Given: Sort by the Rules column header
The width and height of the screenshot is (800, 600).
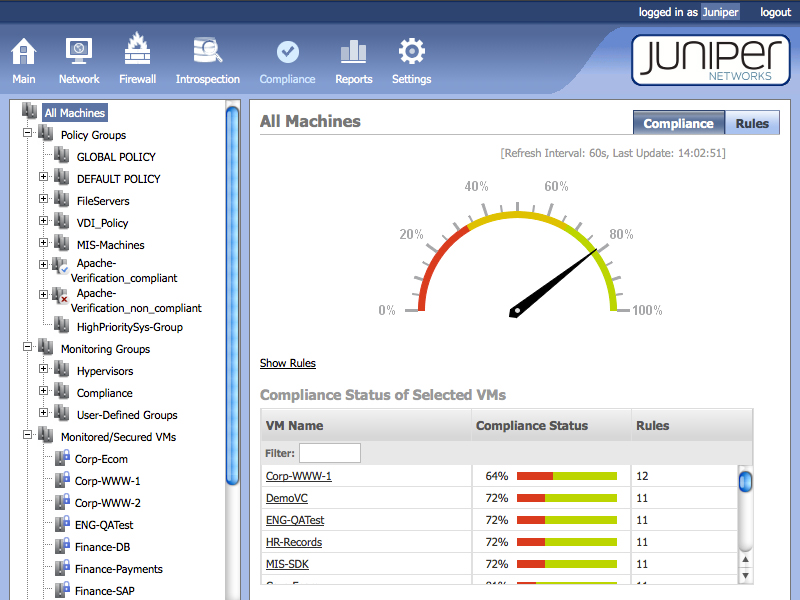Looking at the screenshot, I should 692,426.
